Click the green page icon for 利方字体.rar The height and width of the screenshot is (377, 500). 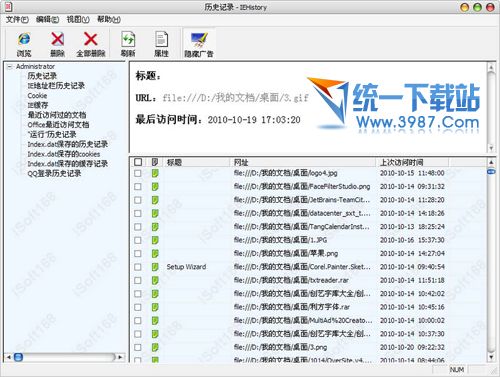[155, 307]
